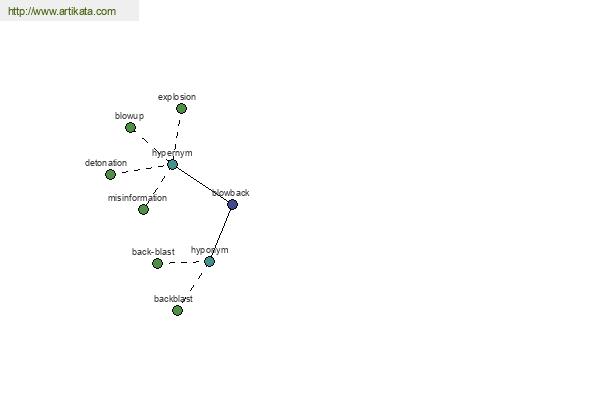Select the back-blast node circle
Viewport: 600px width, 400px height.
[x=157, y=263]
